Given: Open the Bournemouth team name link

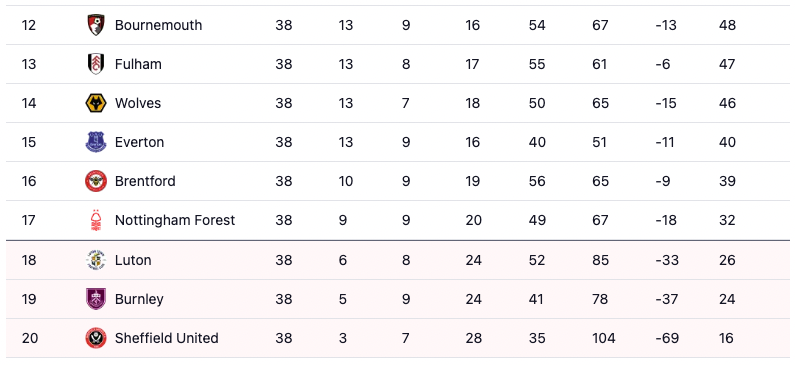Looking at the screenshot, I should point(158,25).
